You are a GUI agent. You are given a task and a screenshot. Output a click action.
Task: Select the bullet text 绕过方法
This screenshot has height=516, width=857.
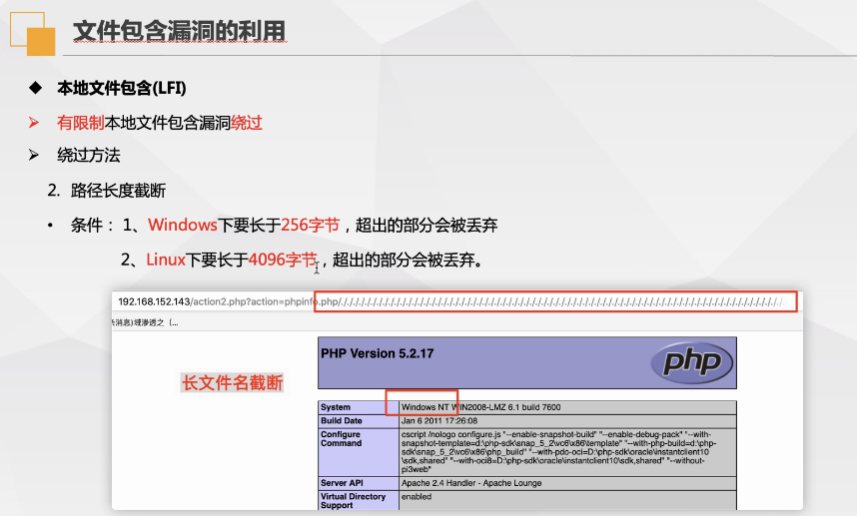pyautogui.click(x=89, y=155)
